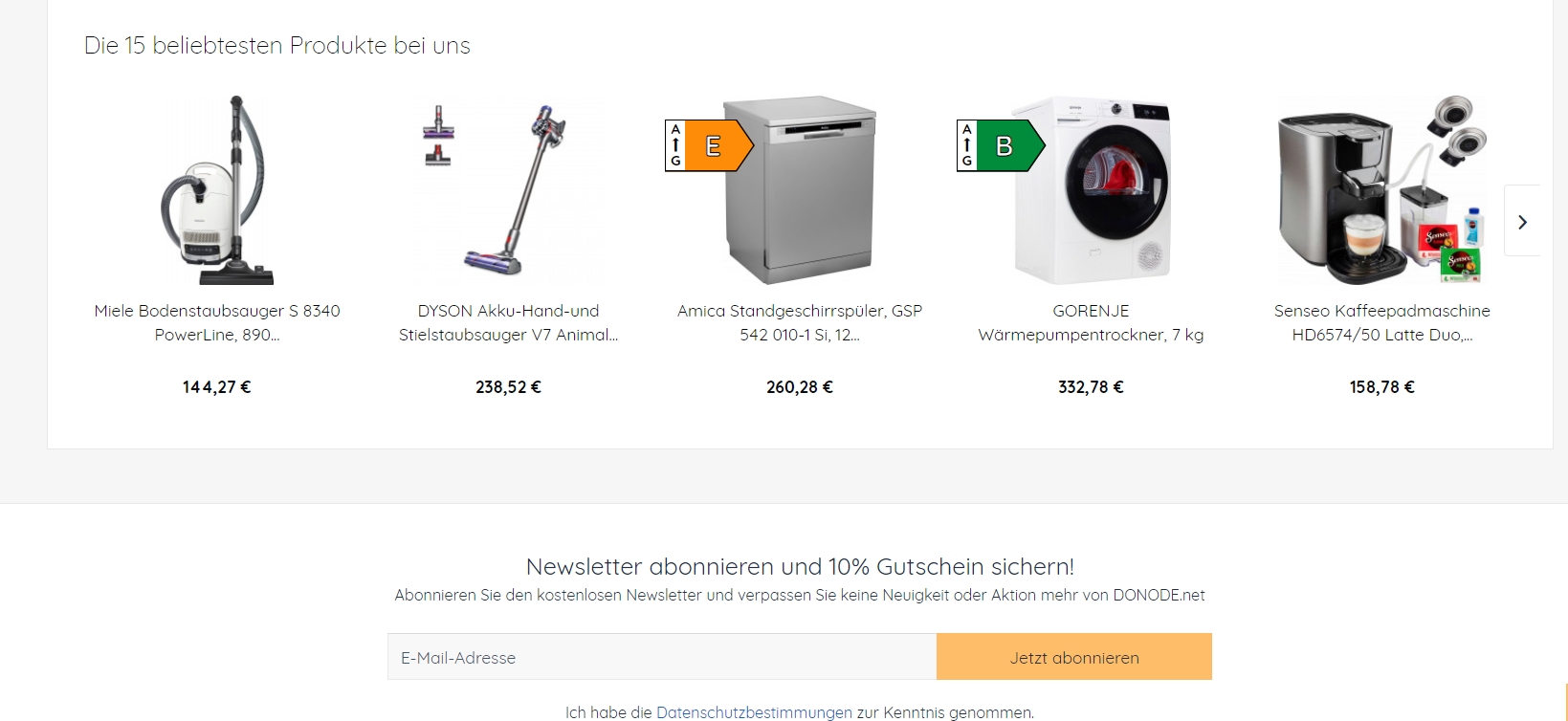Viewport: 1568px width, 721px height.
Task: Open DYSON Akku-Hand-und Stielstaubsauger title link
Action: coord(508,322)
